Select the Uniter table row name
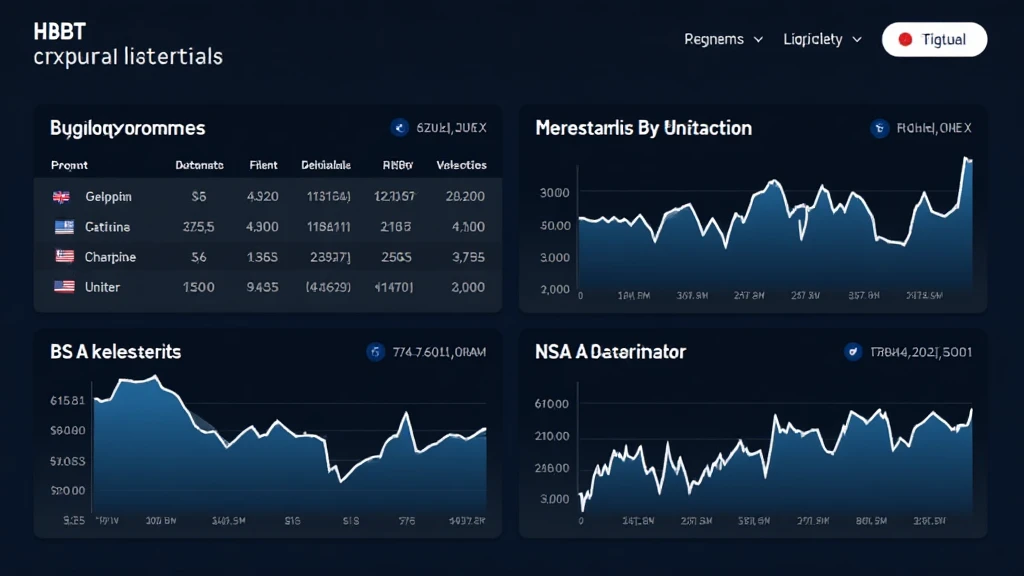Screen dimensions: 1024x576 pos(102,287)
